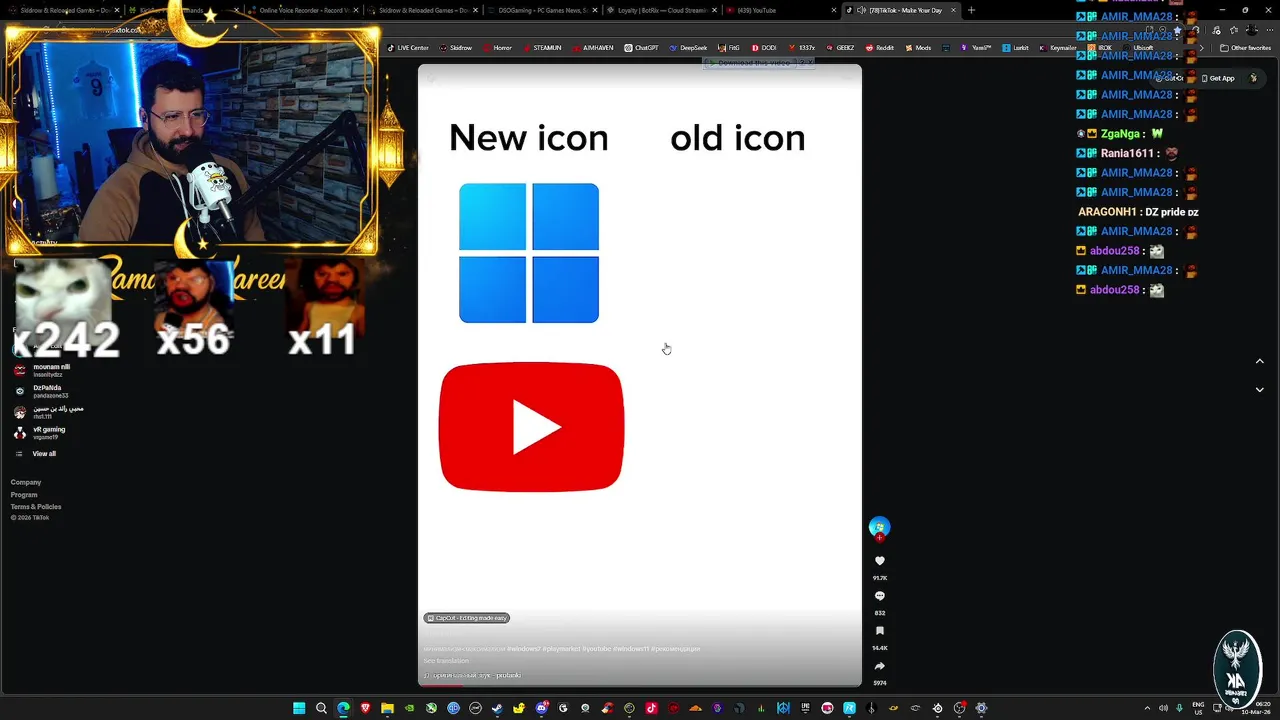The height and width of the screenshot is (720, 1280).
Task: Open the Other favorites folder
Action: pyautogui.click(x=1245, y=48)
